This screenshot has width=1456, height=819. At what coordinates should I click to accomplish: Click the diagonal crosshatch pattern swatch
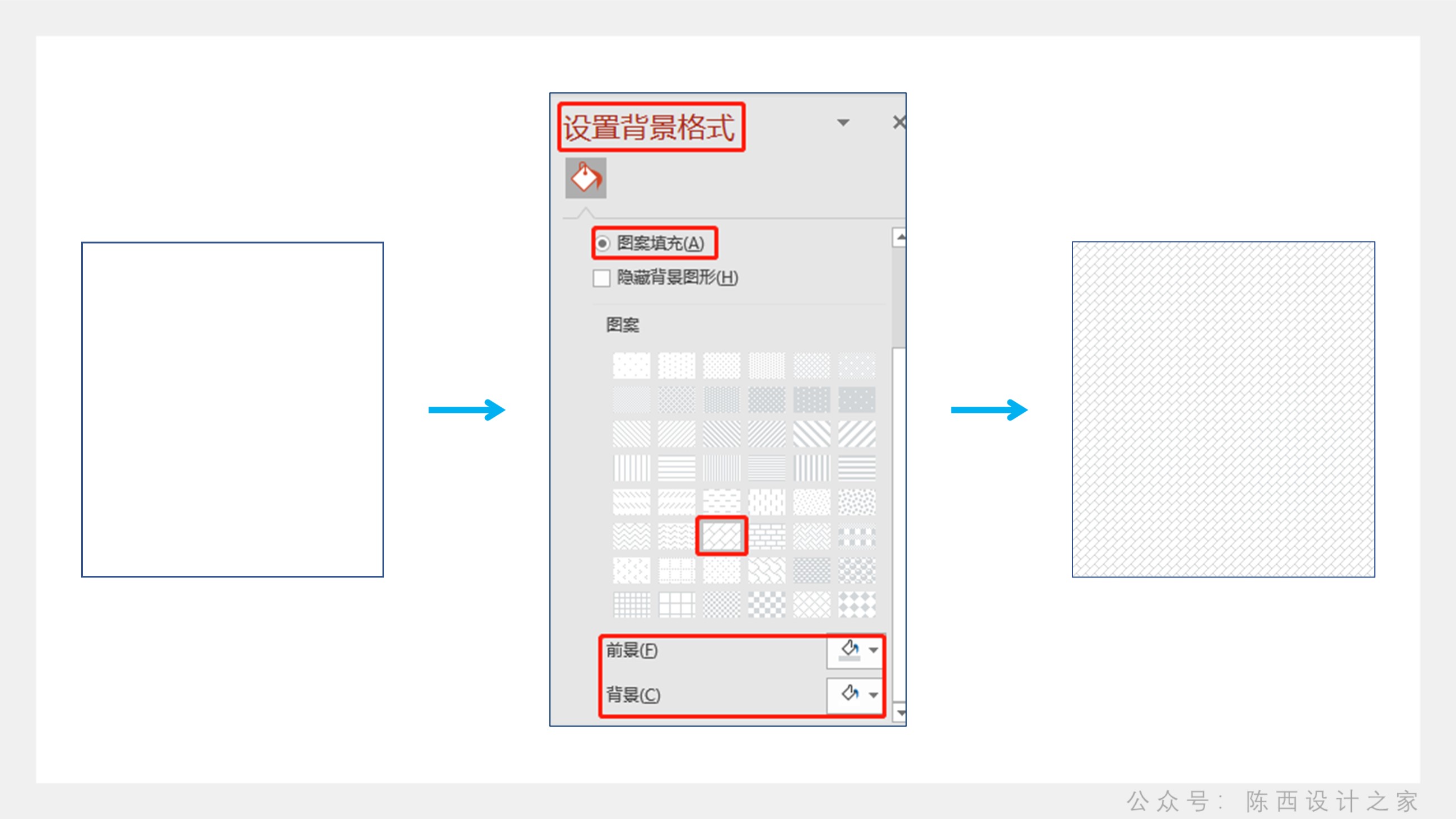tap(720, 535)
